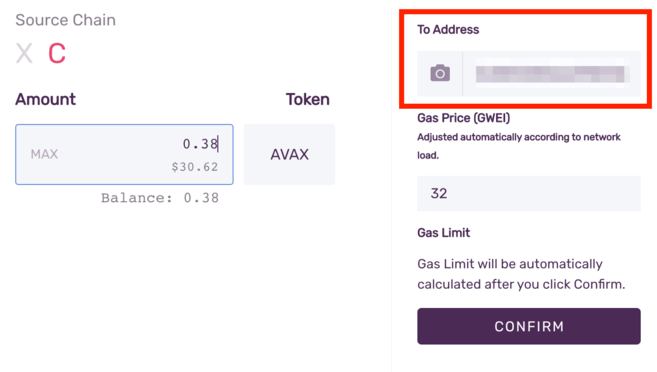Viewport: 657px width, 372px height.
Task: Click the Gas Price (GWEI) label
Action: click(x=463, y=118)
